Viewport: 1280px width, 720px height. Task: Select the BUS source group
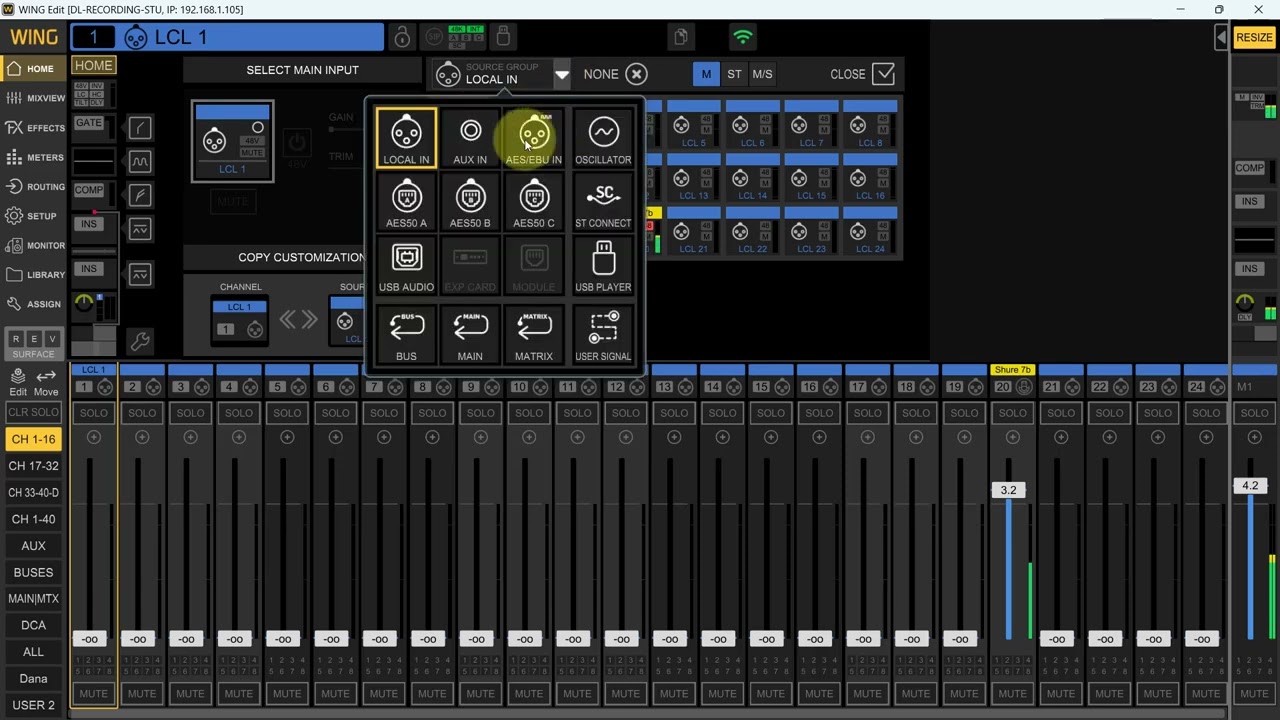pos(406,335)
